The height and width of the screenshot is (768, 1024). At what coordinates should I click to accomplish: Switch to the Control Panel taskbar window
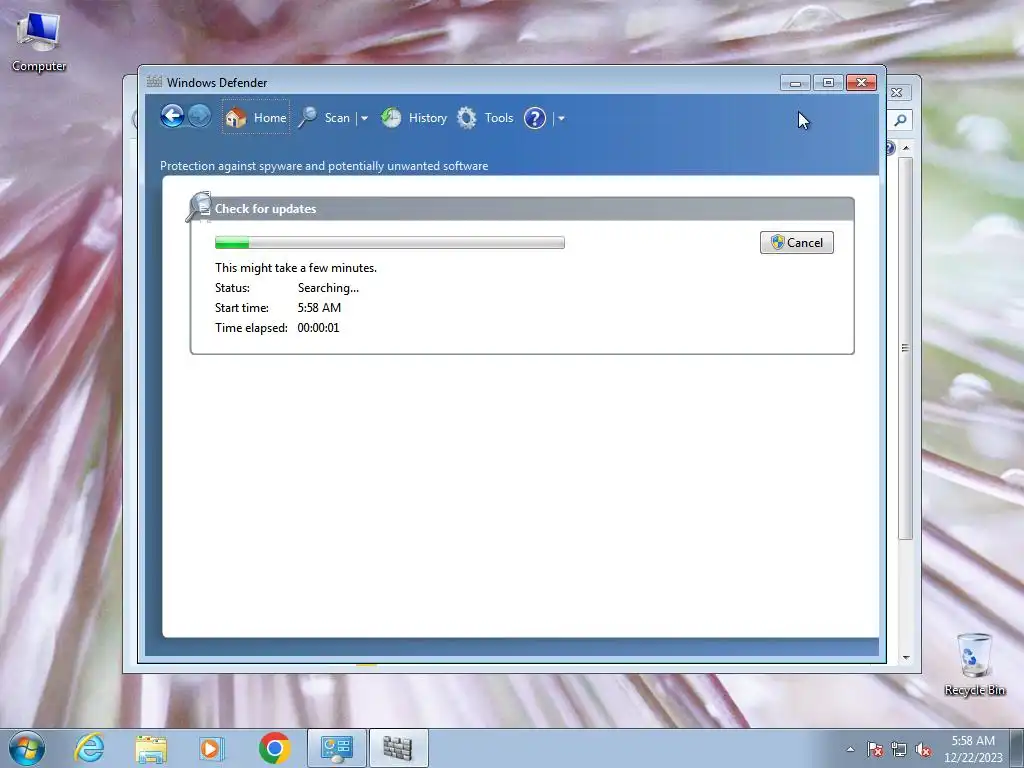coord(337,748)
